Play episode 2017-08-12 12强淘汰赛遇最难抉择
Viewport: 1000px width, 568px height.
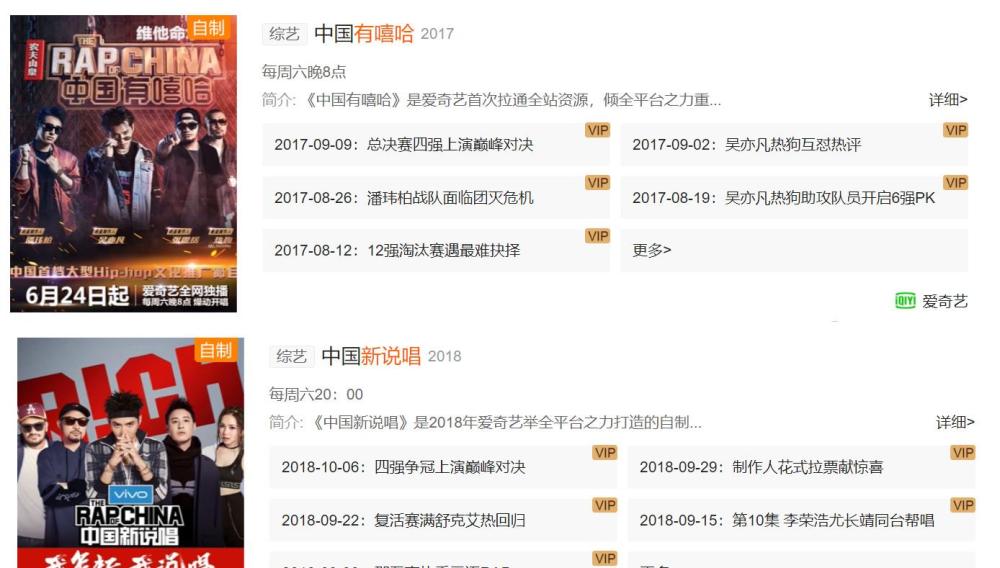click(x=436, y=251)
